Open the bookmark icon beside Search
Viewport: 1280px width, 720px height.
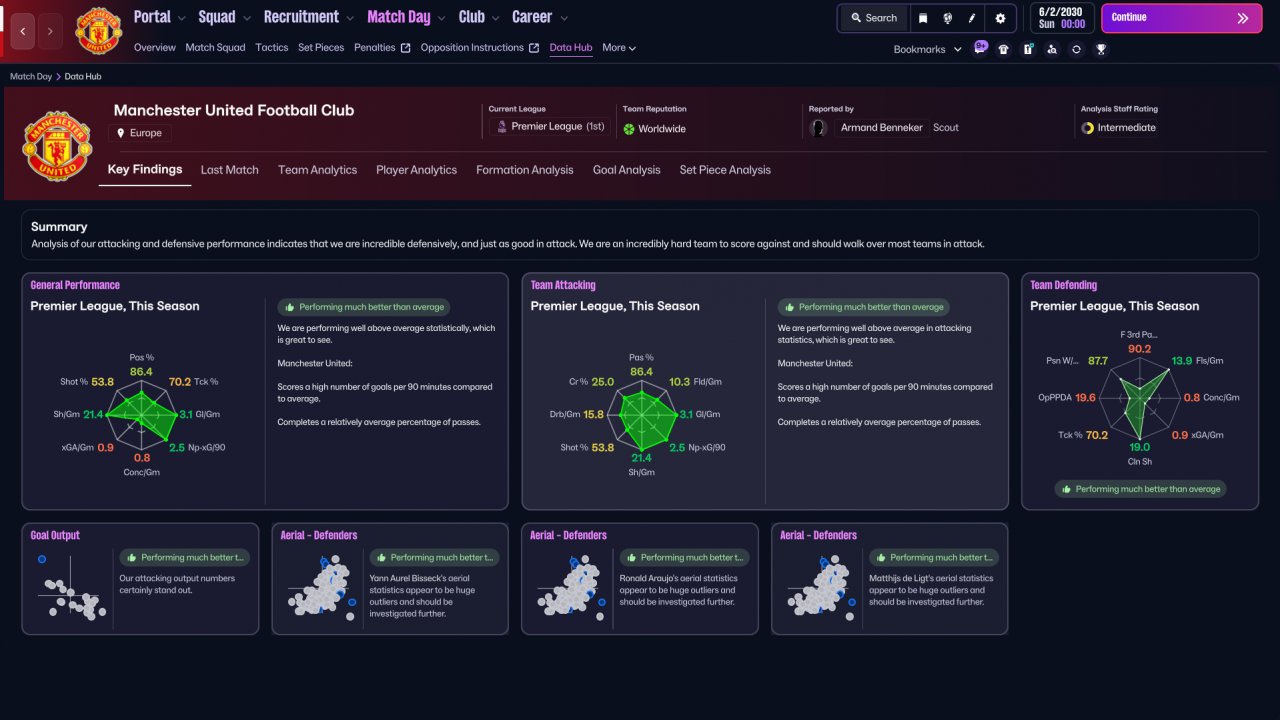point(923,18)
